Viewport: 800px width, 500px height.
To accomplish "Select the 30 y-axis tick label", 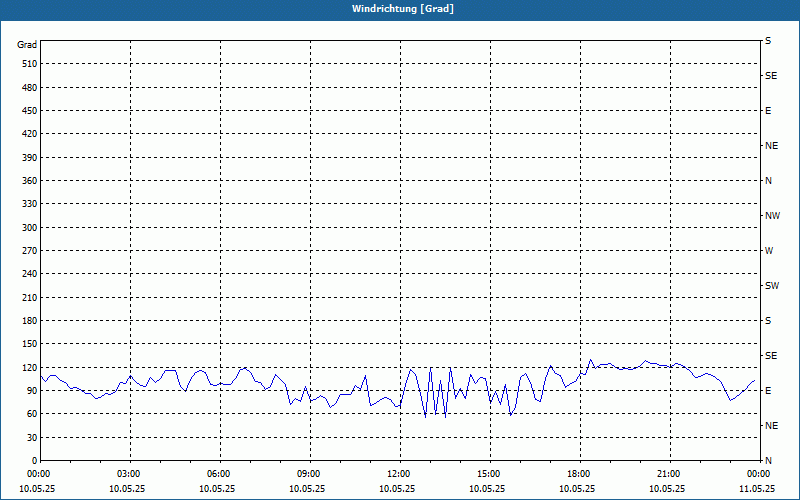I will [x=32, y=437].
